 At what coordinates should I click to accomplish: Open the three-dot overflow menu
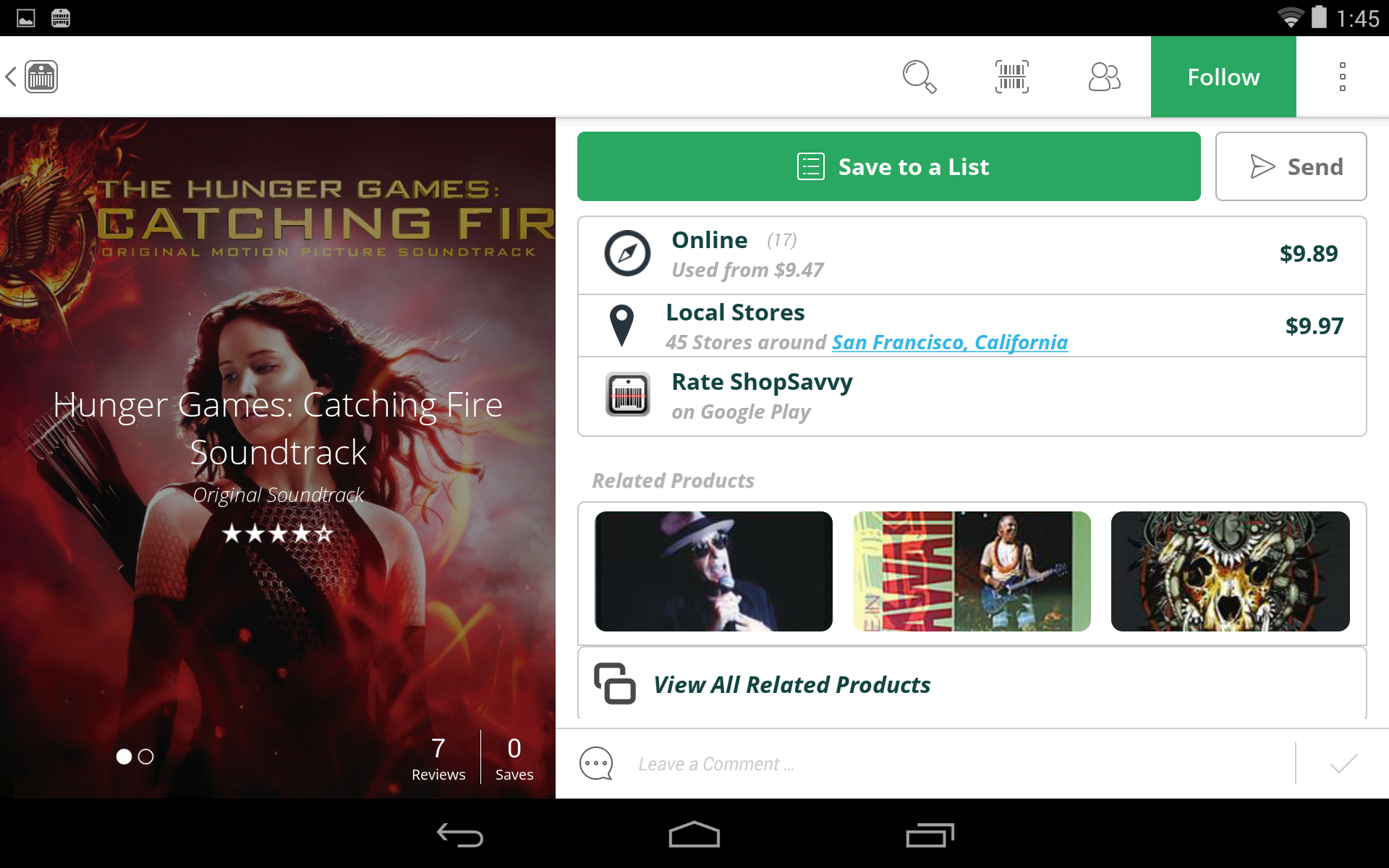tap(1342, 77)
